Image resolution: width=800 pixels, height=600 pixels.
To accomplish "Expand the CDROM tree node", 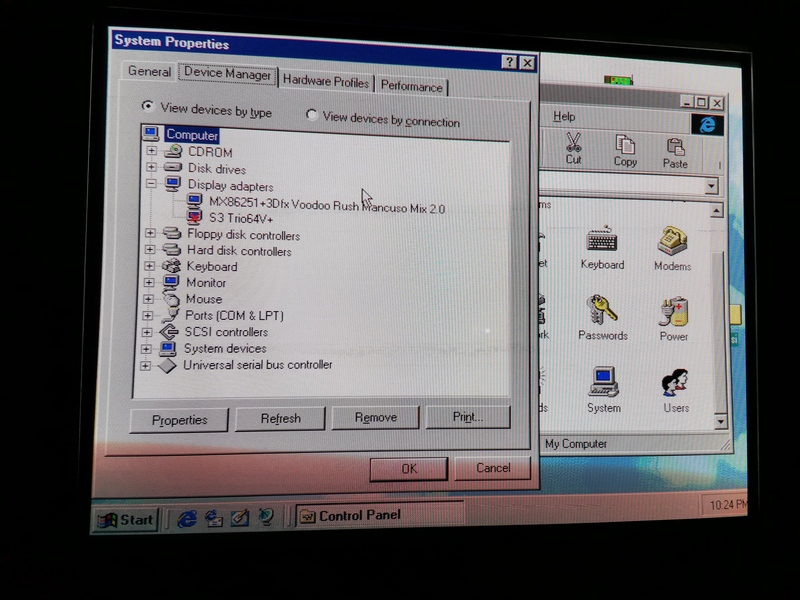I will pos(151,152).
